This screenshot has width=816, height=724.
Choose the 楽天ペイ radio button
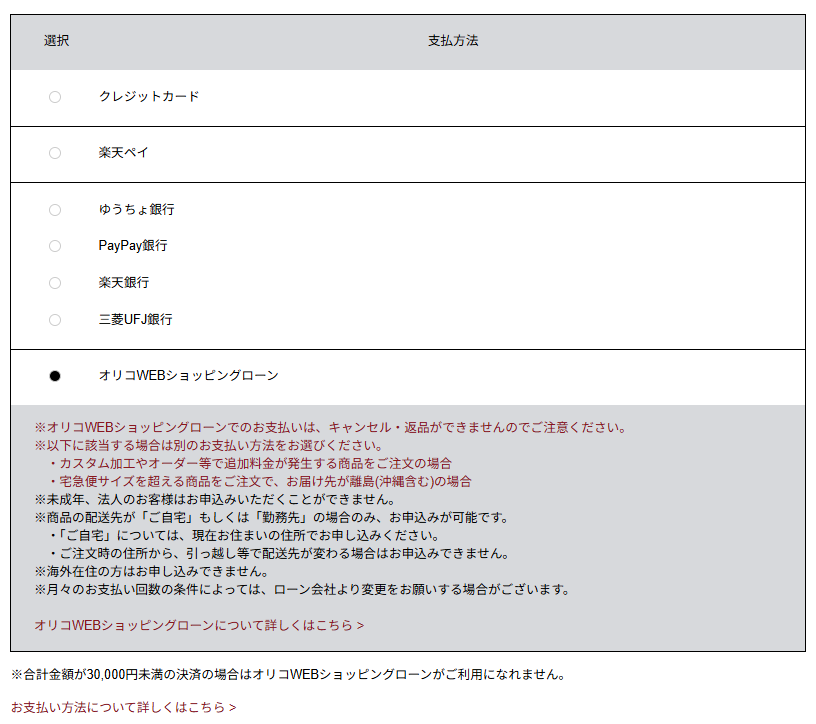pos(55,153)
